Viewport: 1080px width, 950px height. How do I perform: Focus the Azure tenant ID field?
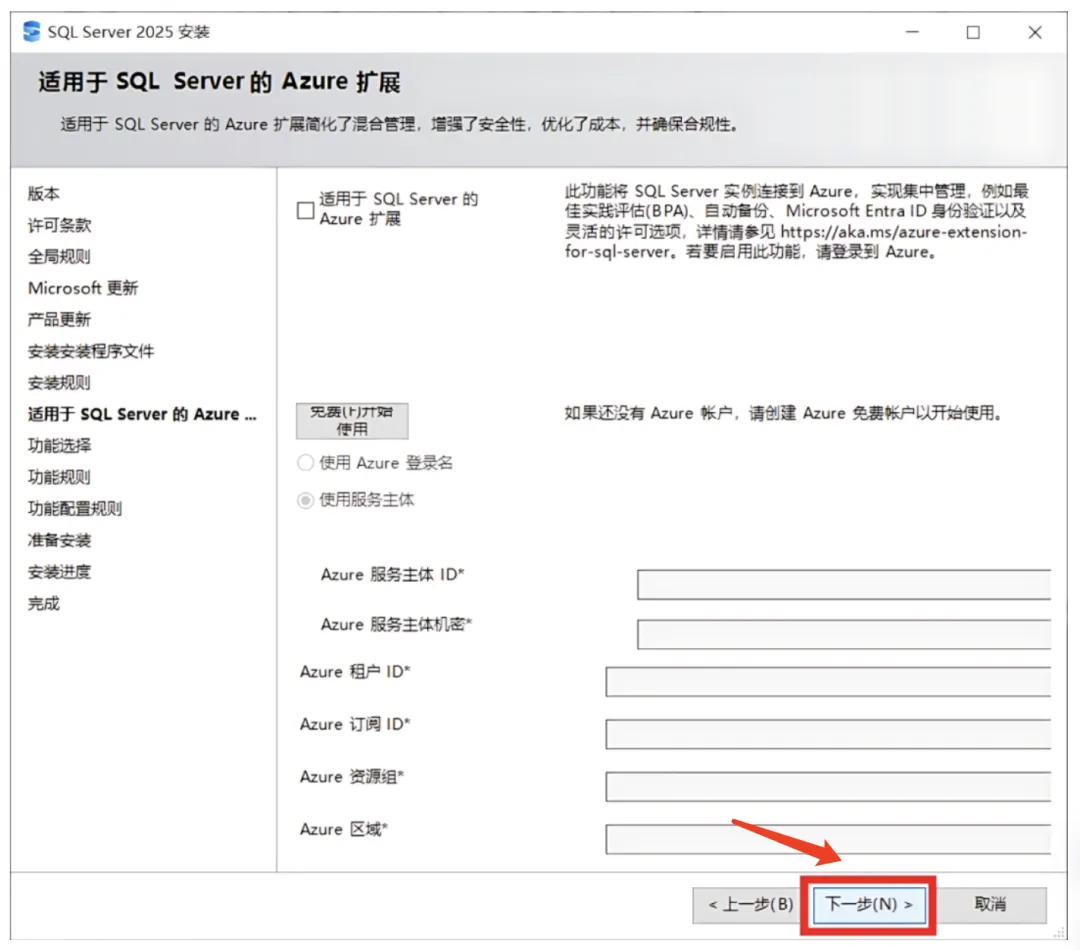[x=828, y=681]
